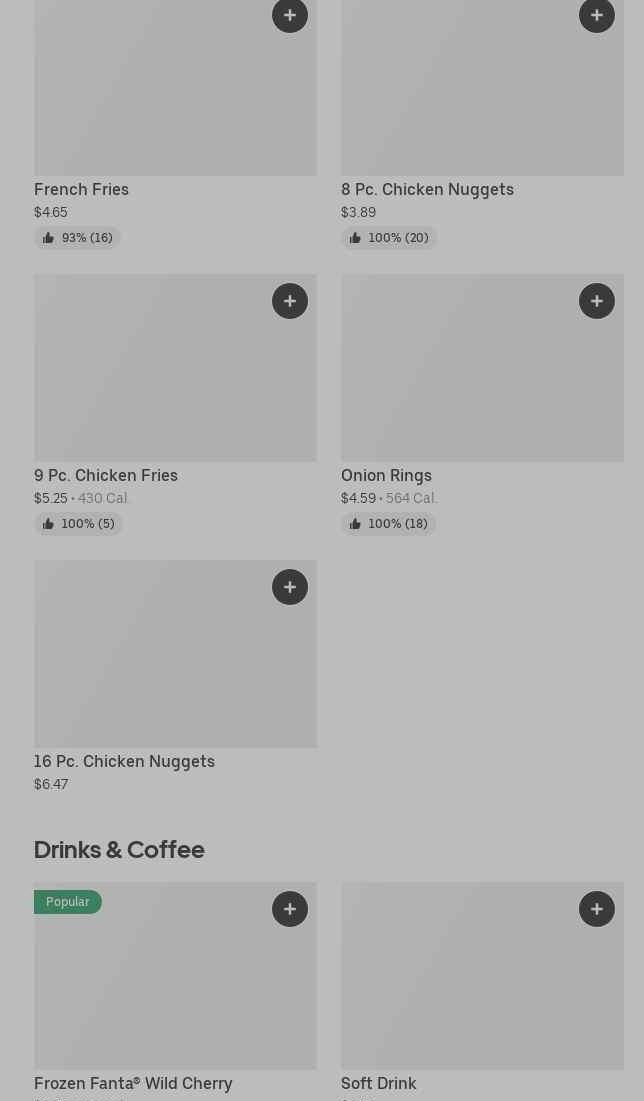Open the Onion Rings item title

coord(386,475)
